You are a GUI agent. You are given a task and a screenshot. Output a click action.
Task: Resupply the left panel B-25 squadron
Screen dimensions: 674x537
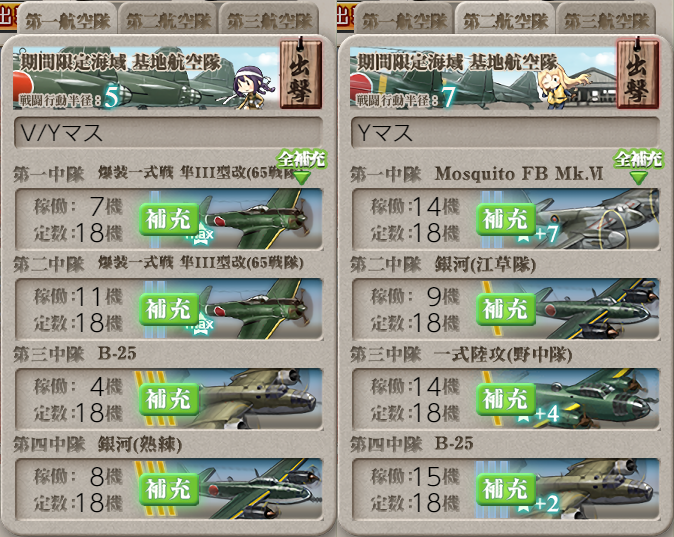pos(169,399)
